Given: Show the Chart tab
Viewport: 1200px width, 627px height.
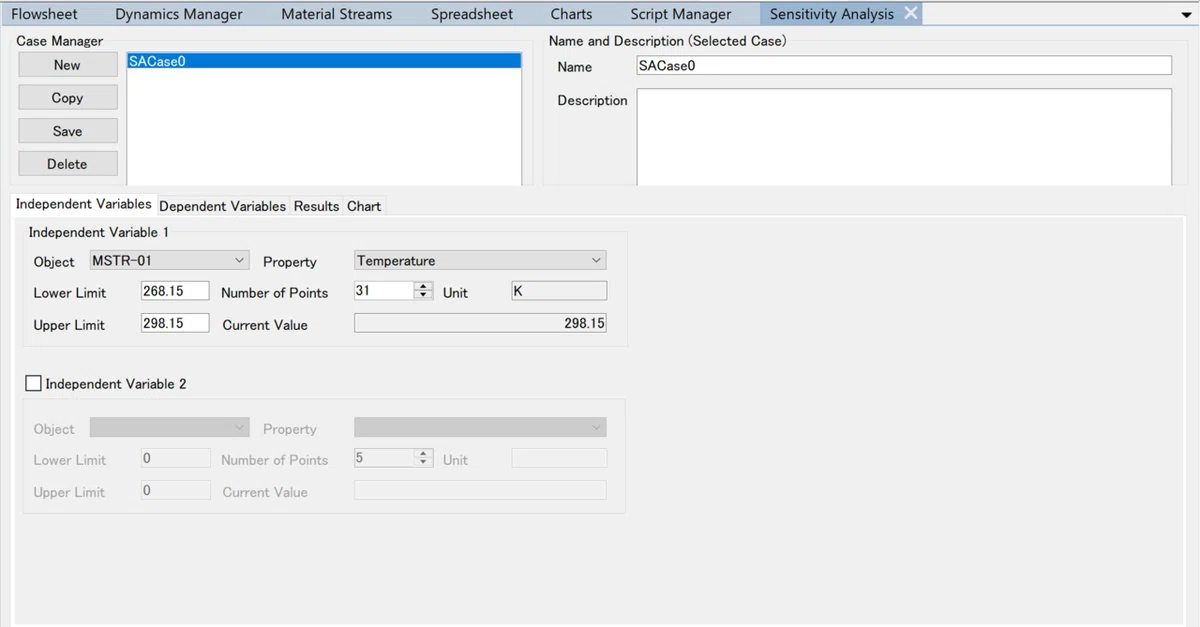Looking at the screenshot, I should point(364,206).
